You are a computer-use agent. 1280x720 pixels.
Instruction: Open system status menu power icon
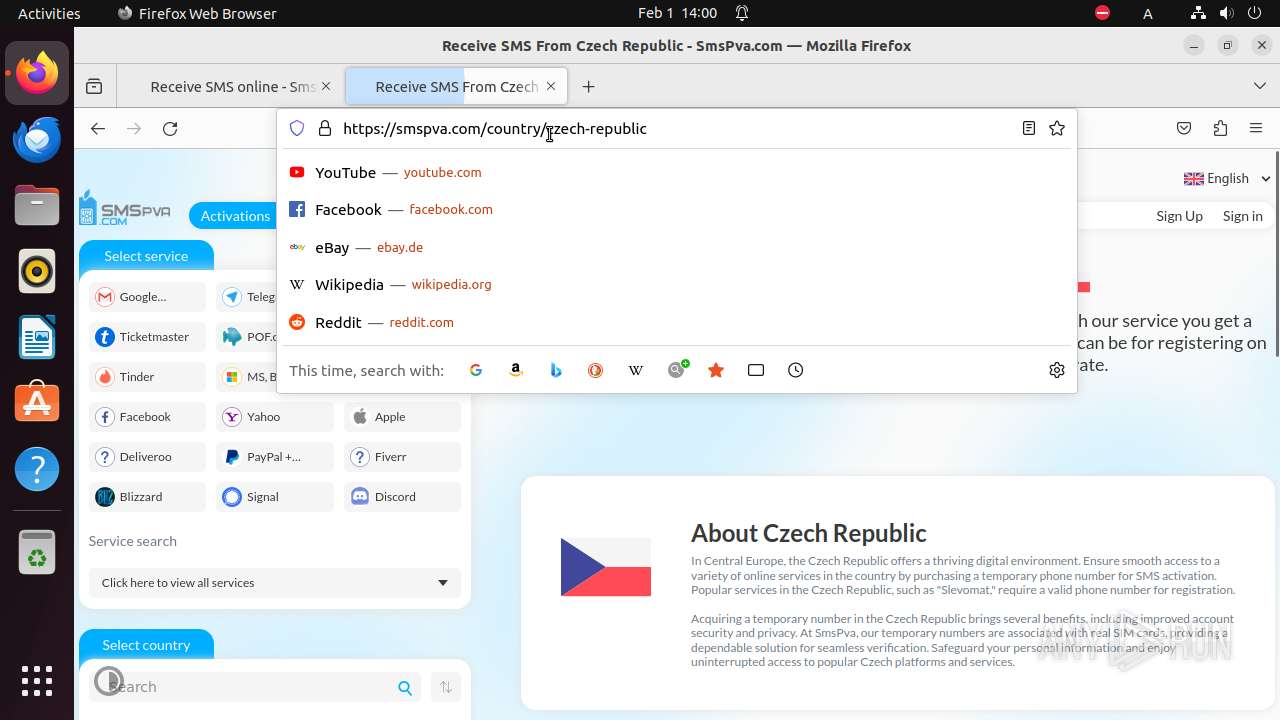[1254, 13]
